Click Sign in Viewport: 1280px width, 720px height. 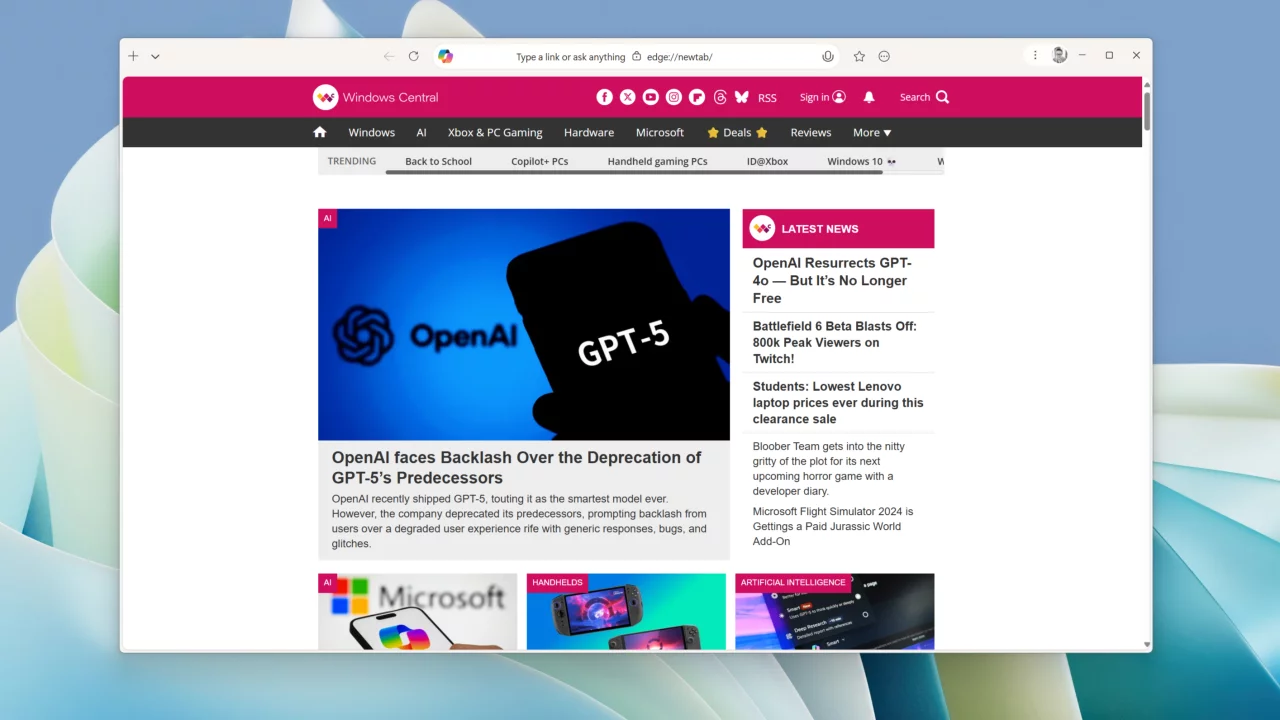click(x=822, y=97)
